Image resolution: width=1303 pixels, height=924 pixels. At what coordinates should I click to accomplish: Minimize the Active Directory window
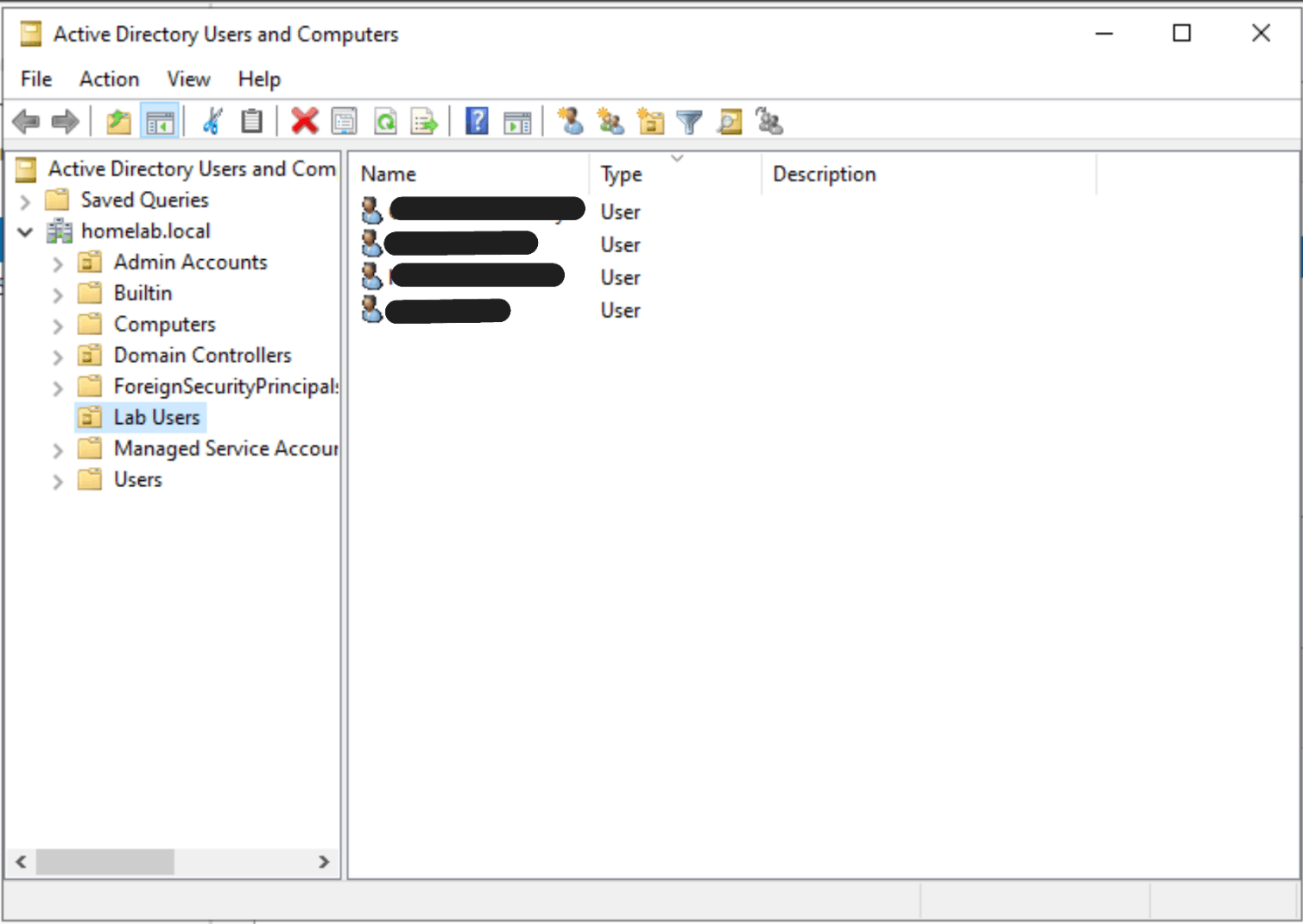click(1104, 34)
